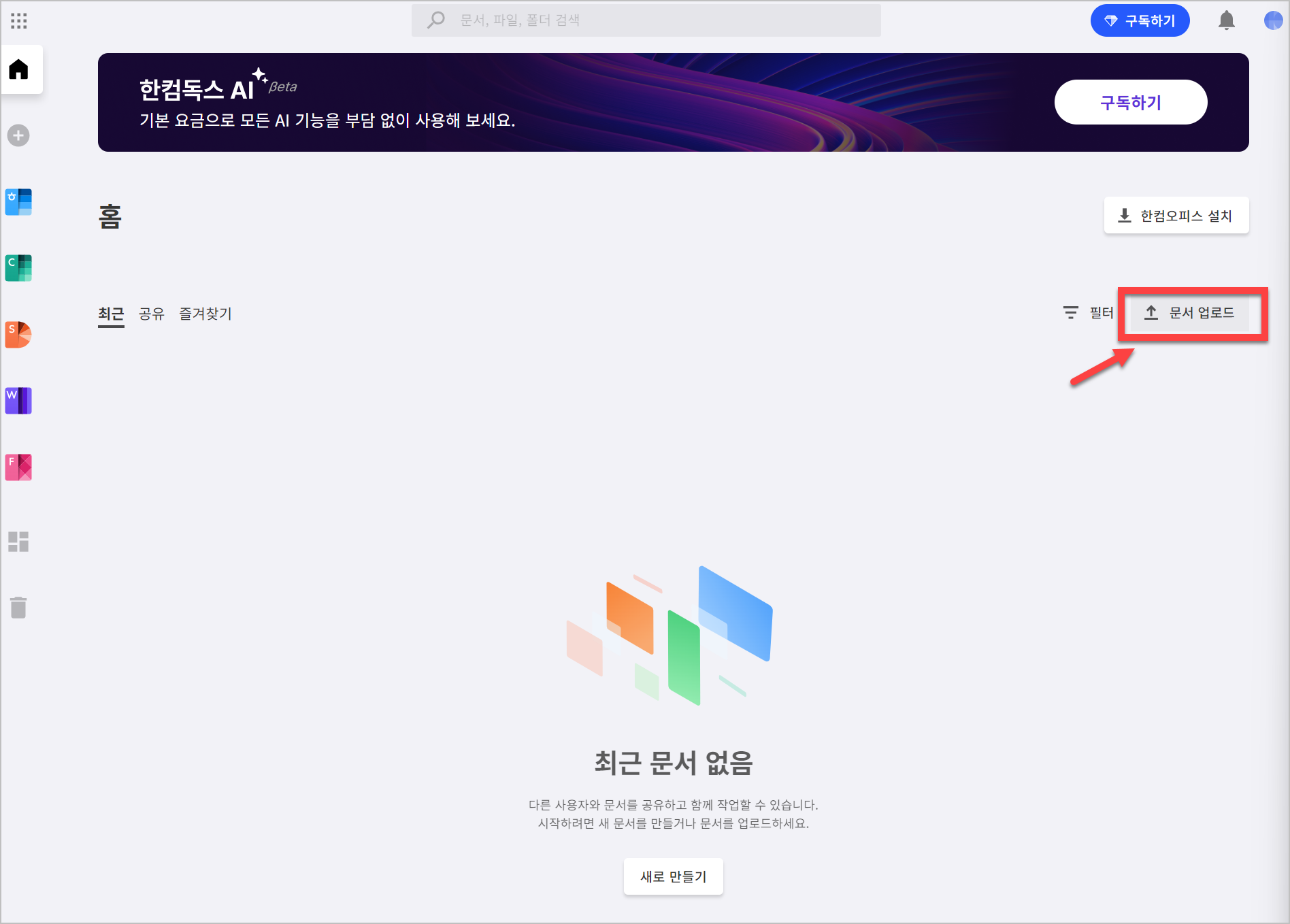Open the user profile avatar

(1273, 20)
